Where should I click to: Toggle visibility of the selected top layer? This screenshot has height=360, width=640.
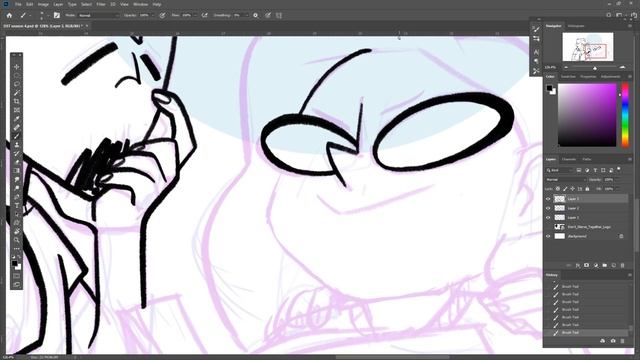coord(548,199)
